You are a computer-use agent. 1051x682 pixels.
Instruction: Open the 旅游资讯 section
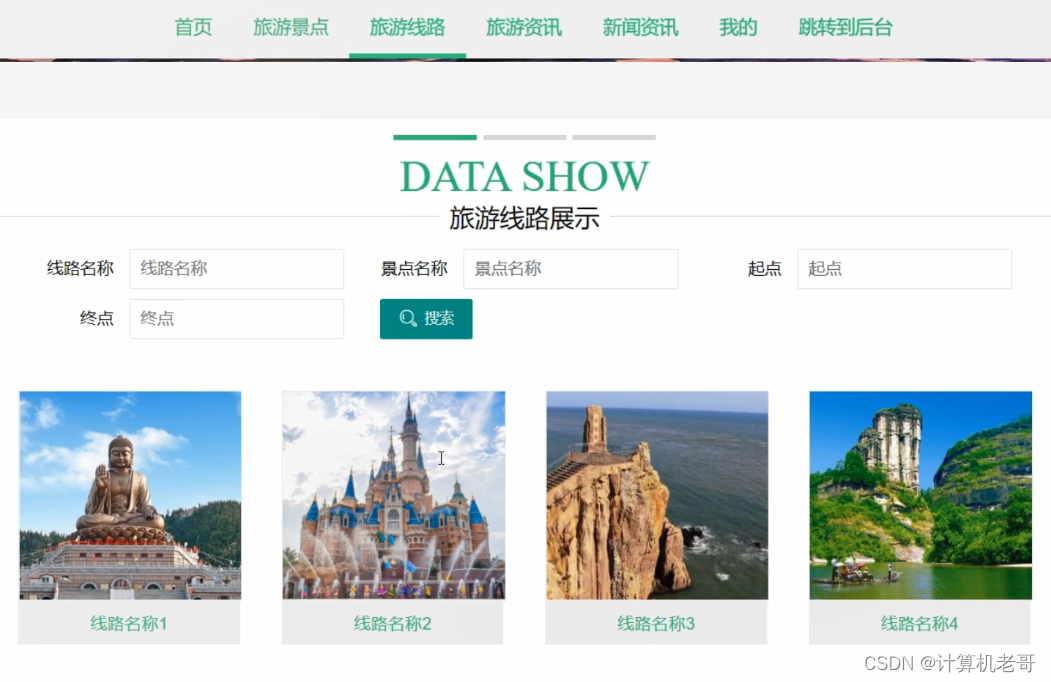[524, 27]
